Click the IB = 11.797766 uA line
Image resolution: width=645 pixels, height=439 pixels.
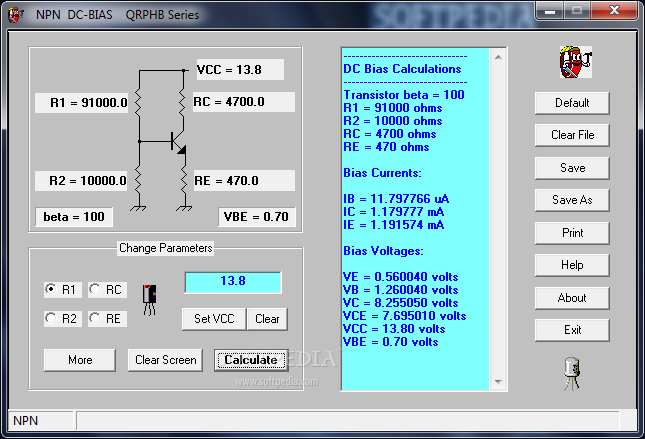396,199
